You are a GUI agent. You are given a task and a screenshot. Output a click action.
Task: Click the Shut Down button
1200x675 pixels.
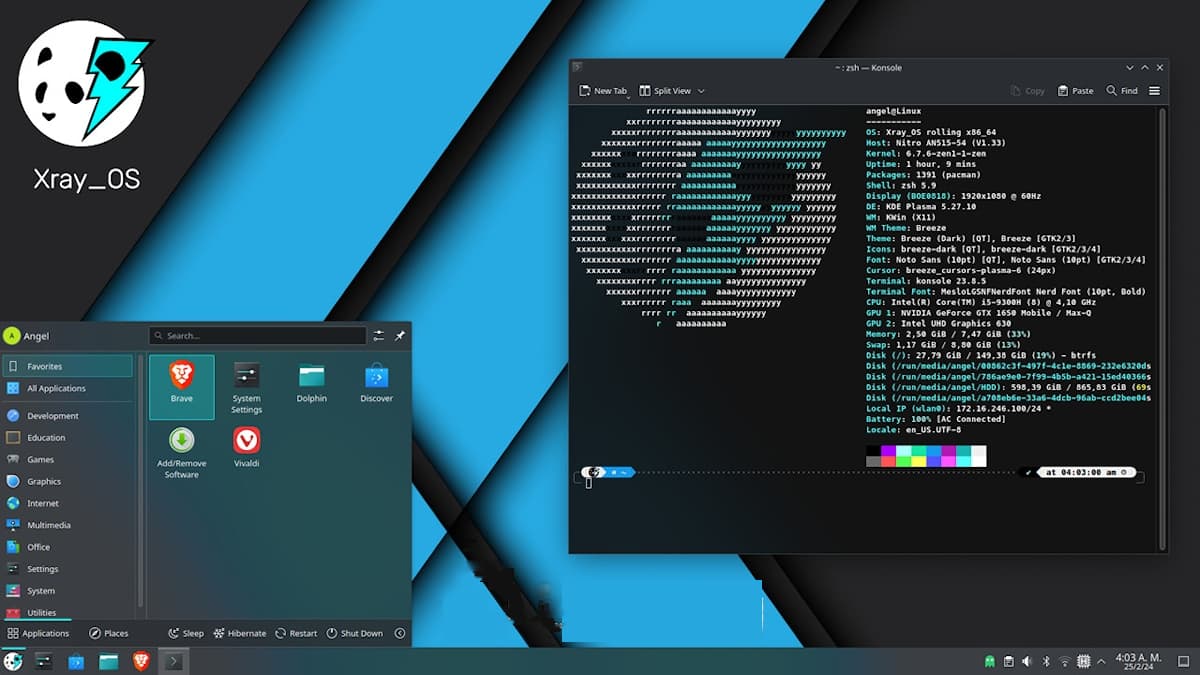(x=355, y=633)
